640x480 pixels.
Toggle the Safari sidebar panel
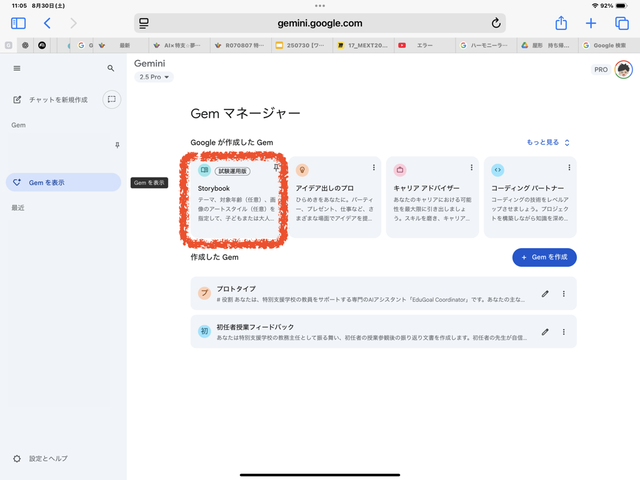click(18, 23)
